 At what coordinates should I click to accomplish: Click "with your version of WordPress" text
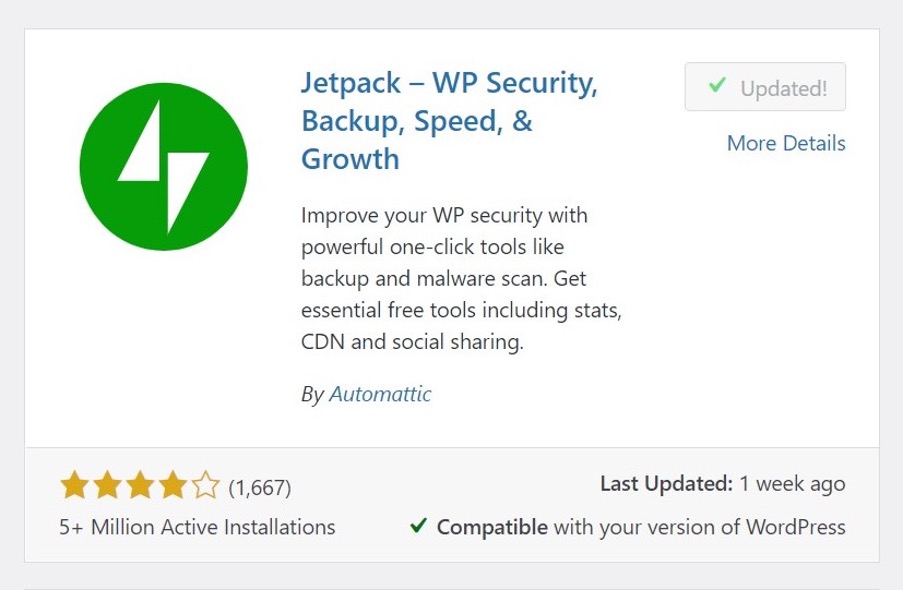[699, 526]
